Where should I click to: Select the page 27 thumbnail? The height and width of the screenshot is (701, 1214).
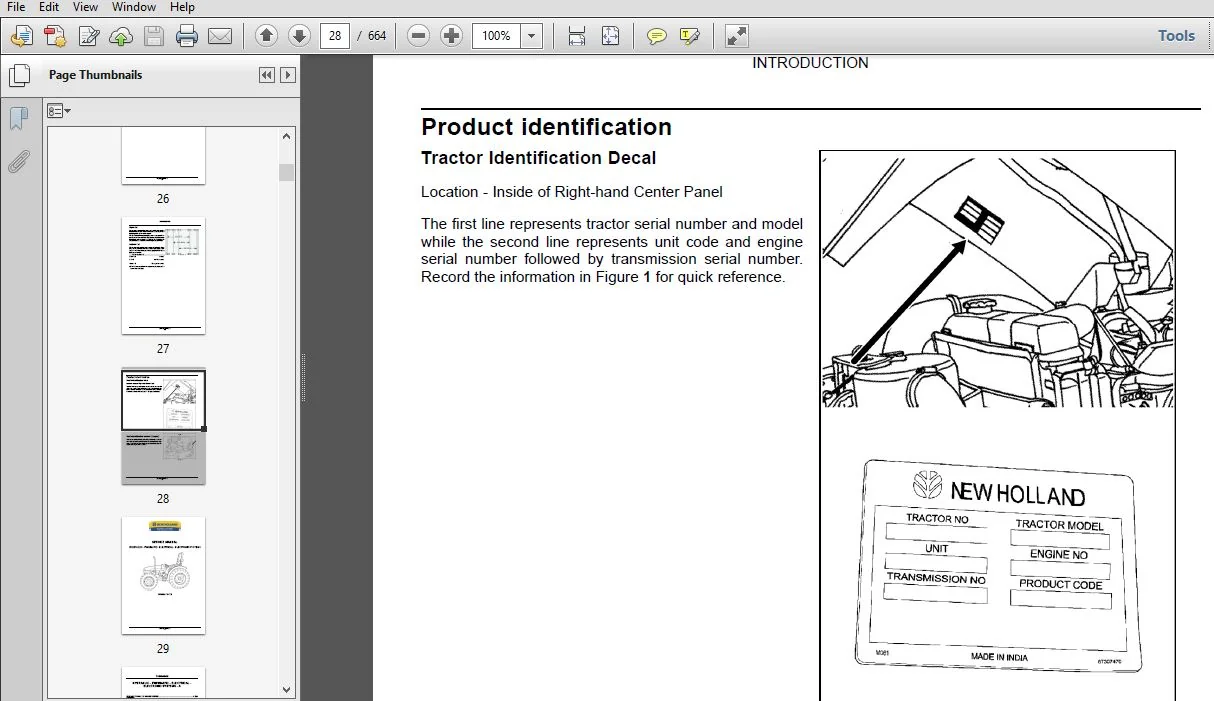click(163, 276)
